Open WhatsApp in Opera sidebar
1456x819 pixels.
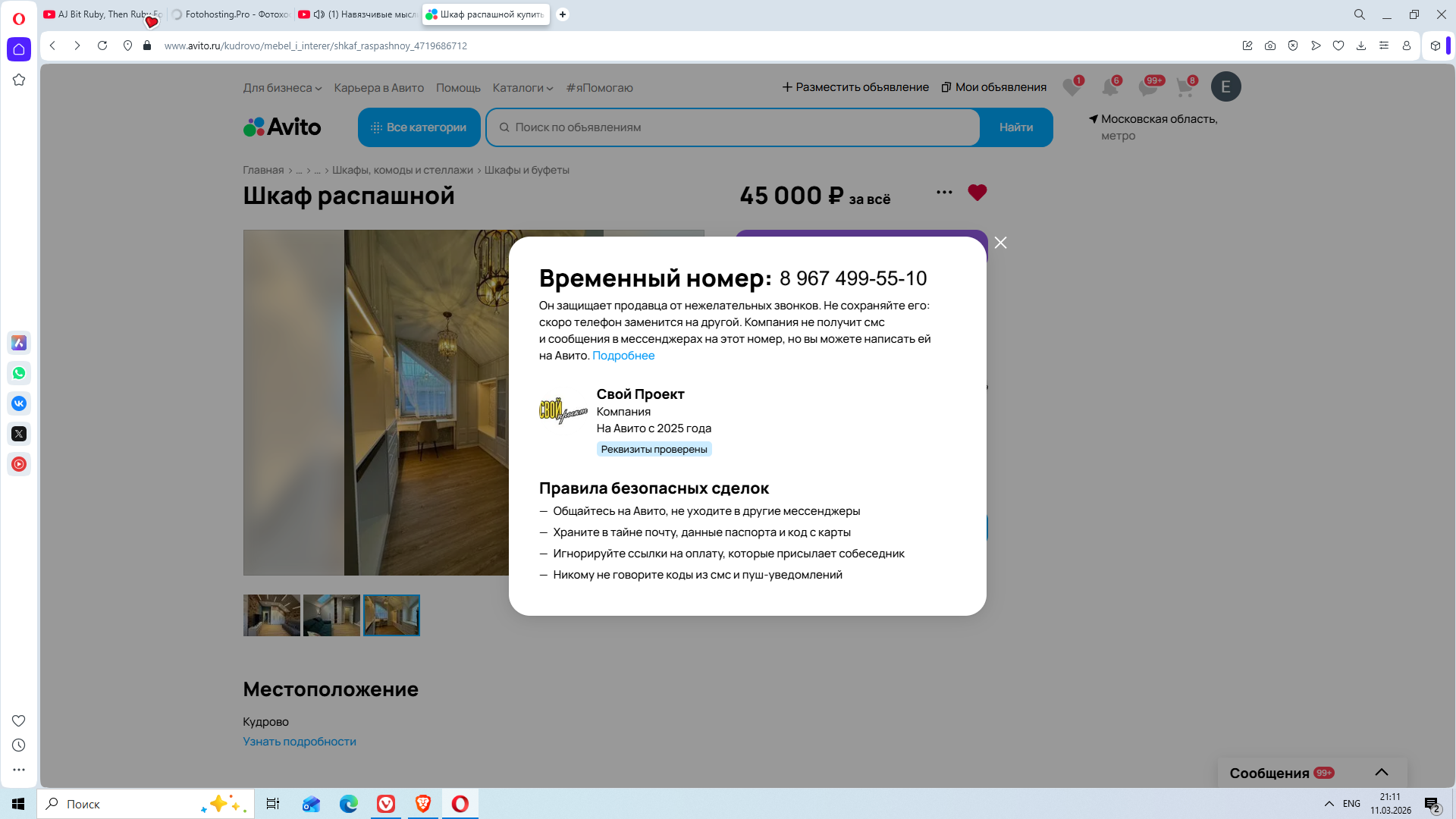tap(19, 373)
